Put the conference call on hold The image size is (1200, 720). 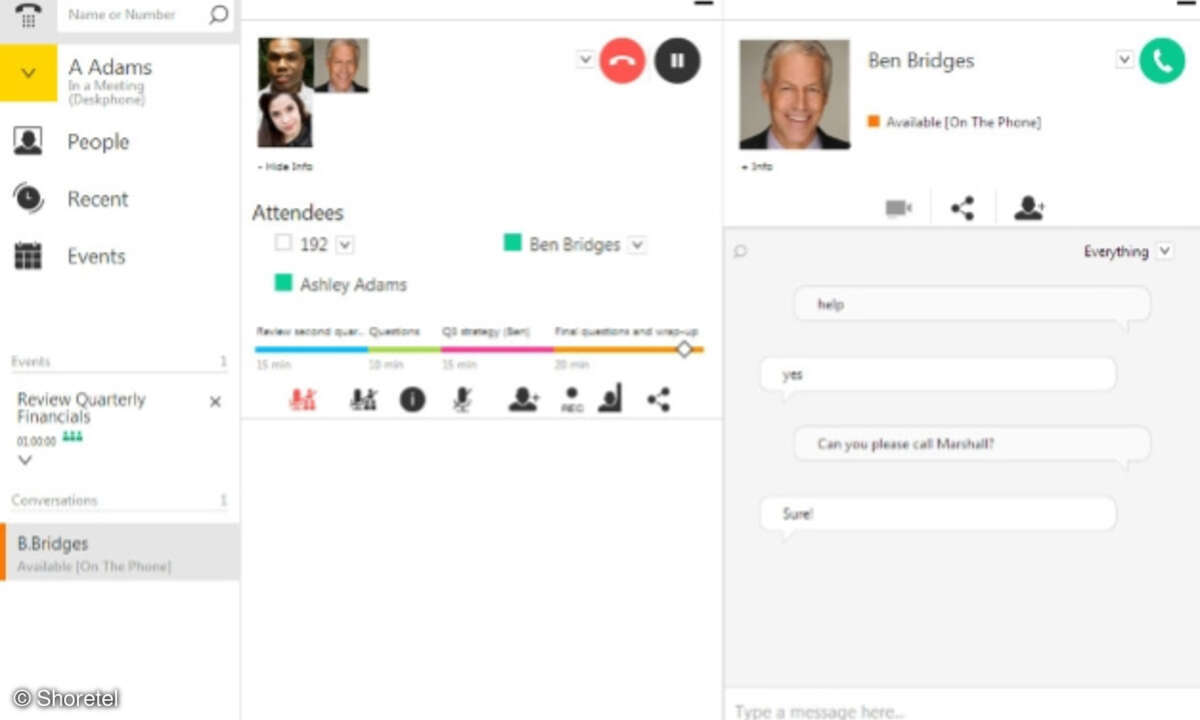pos(677,60)
